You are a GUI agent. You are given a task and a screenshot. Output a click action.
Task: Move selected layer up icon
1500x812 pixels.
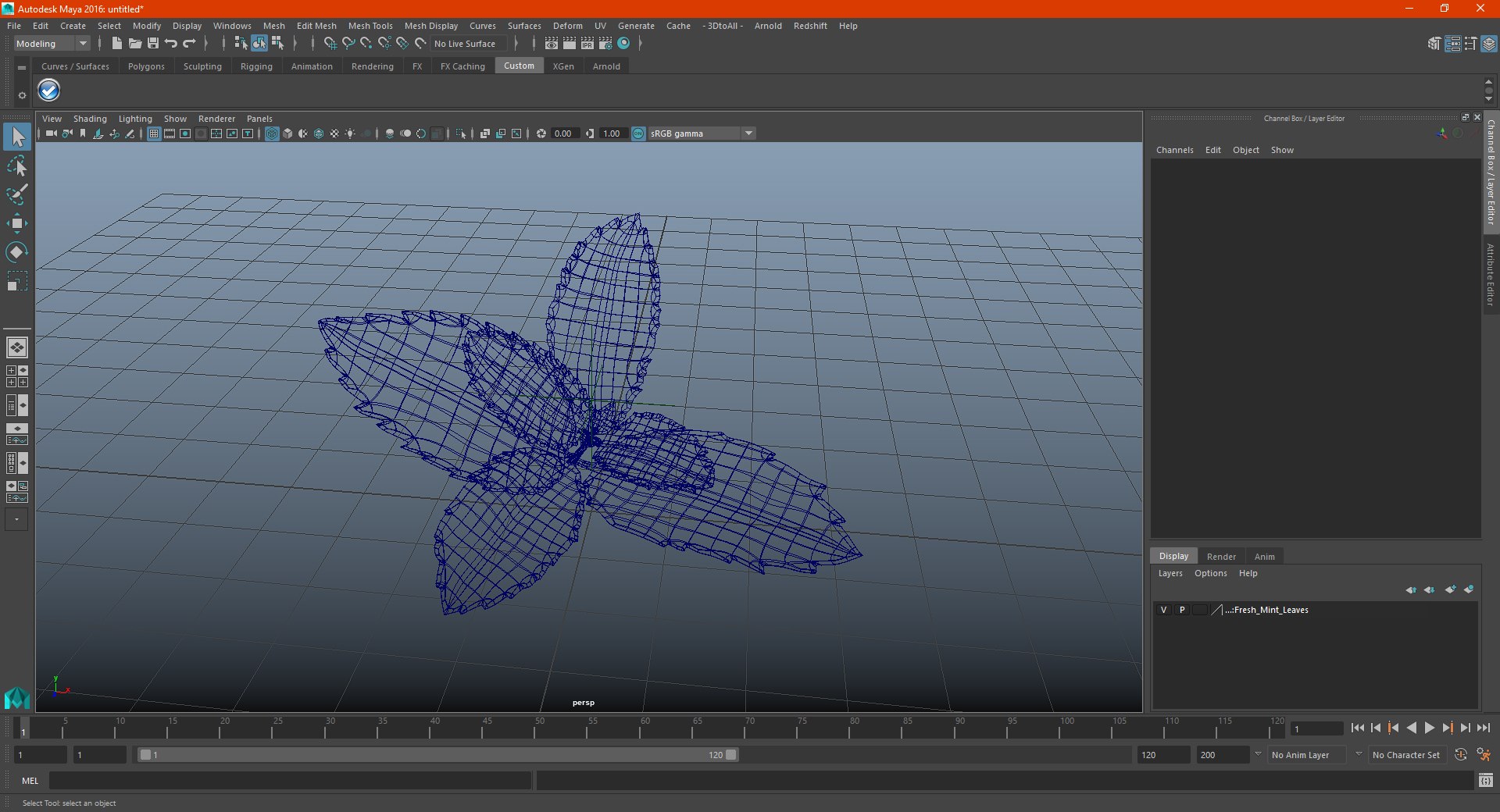(1411, 589)
